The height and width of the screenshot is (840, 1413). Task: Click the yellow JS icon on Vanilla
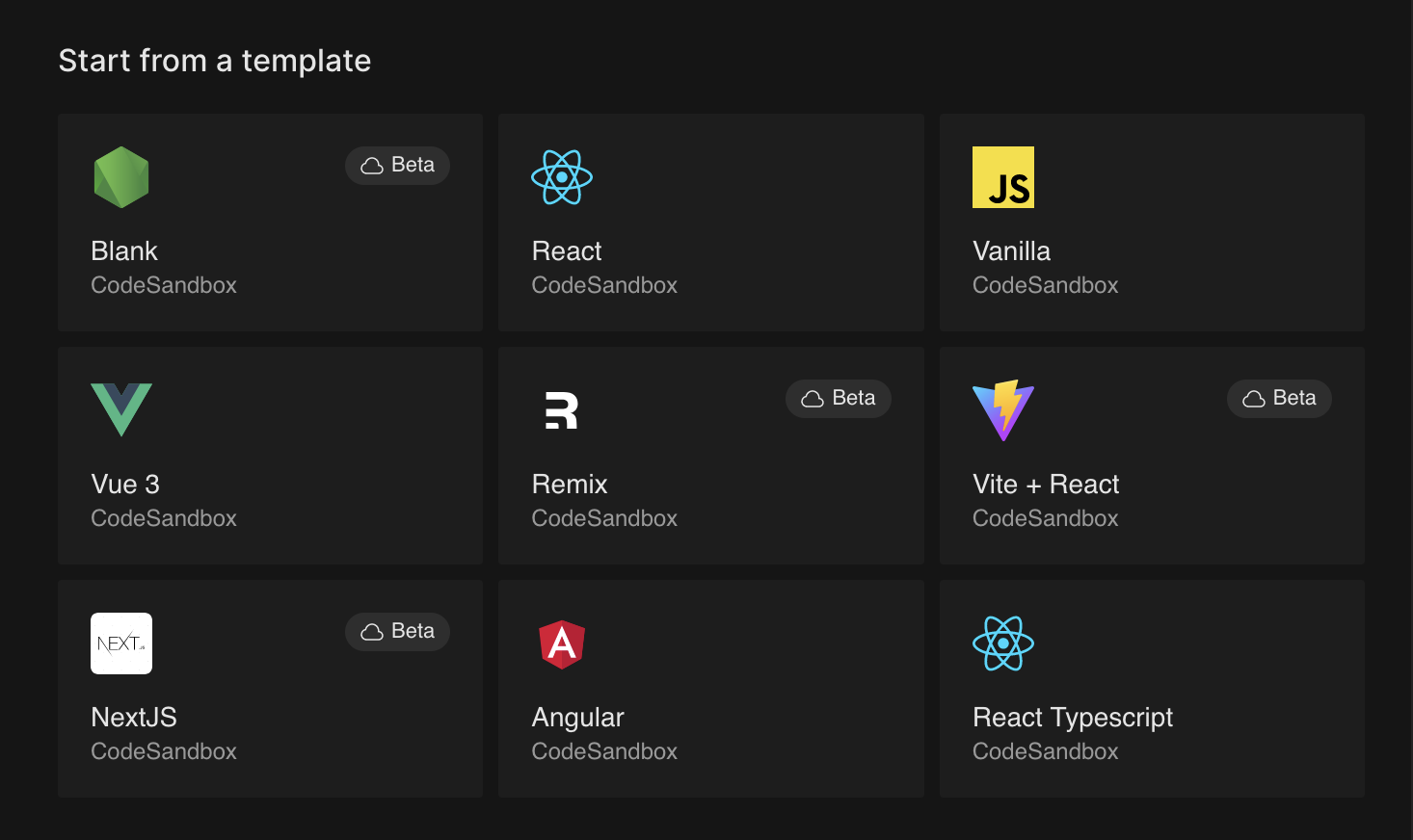[x=1003, y=177]
